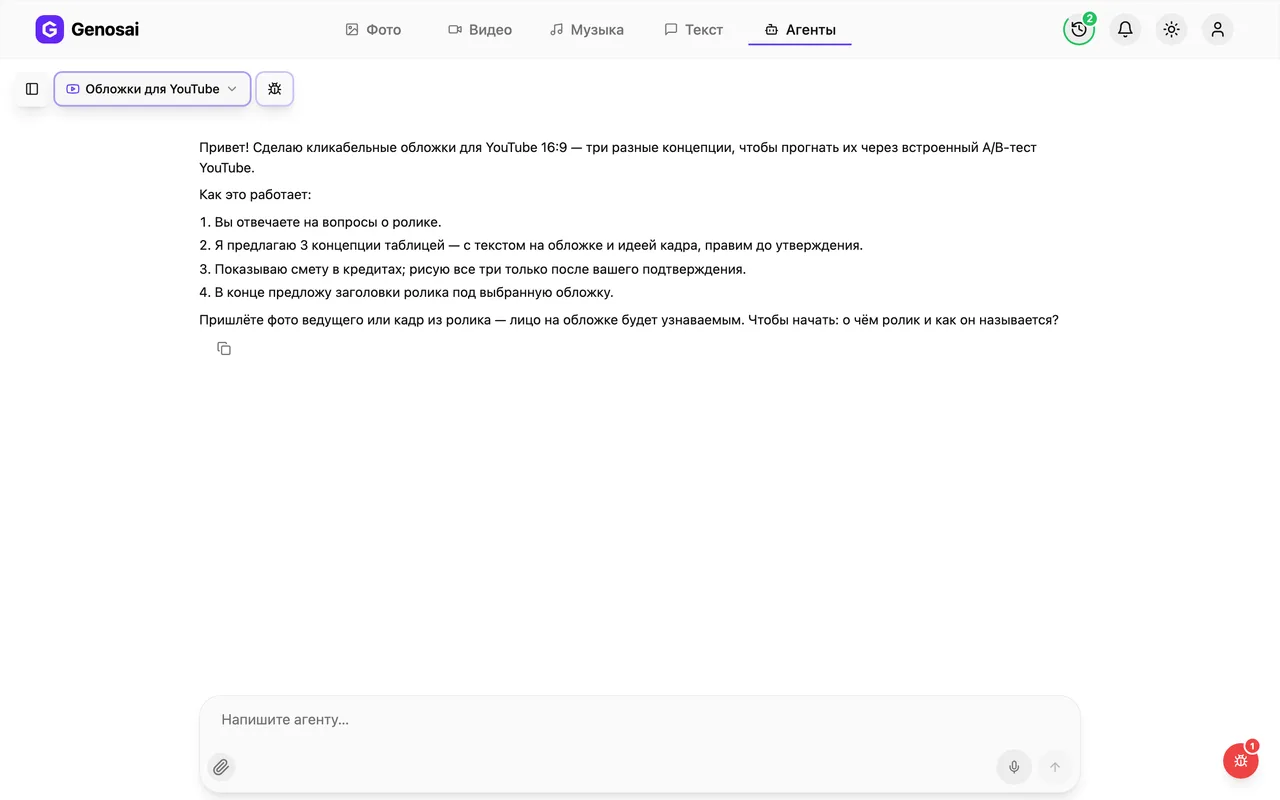Focus the Напишите агенту message field
The width and height of the screenshot is (1280, 800).
click(x=640, y=720)
